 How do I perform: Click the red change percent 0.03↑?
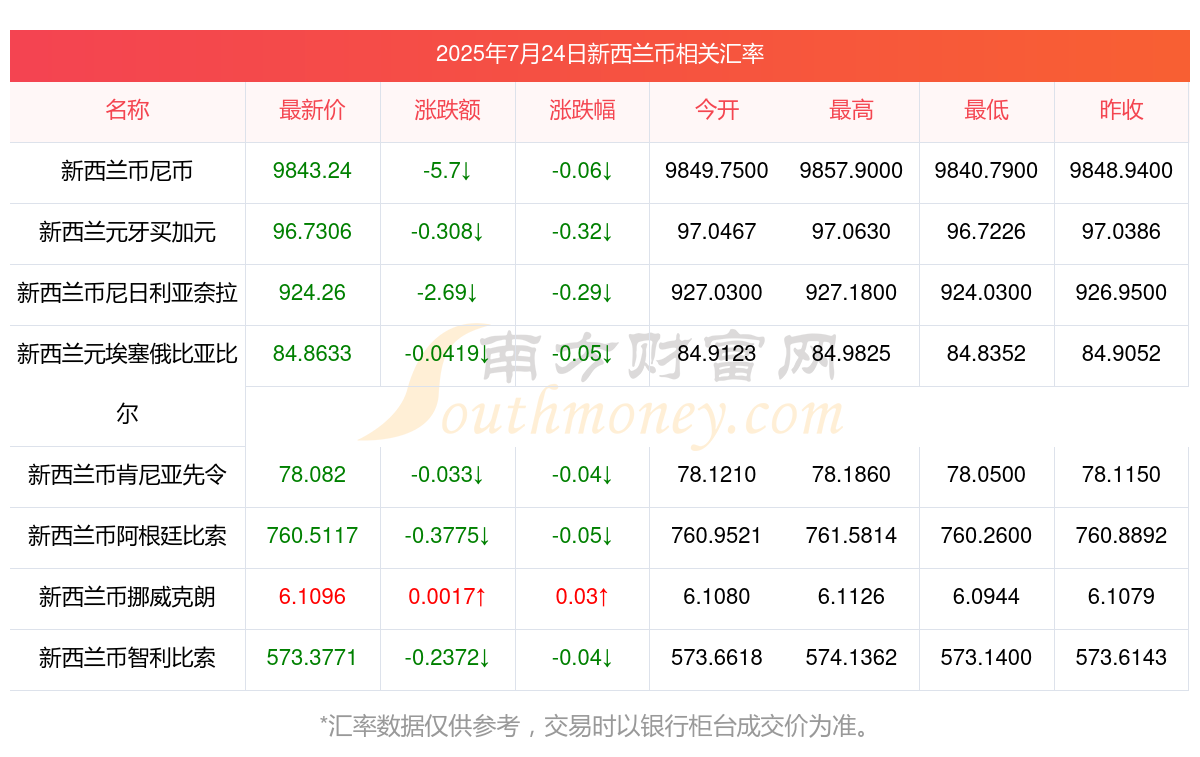[x=582, y=597]
